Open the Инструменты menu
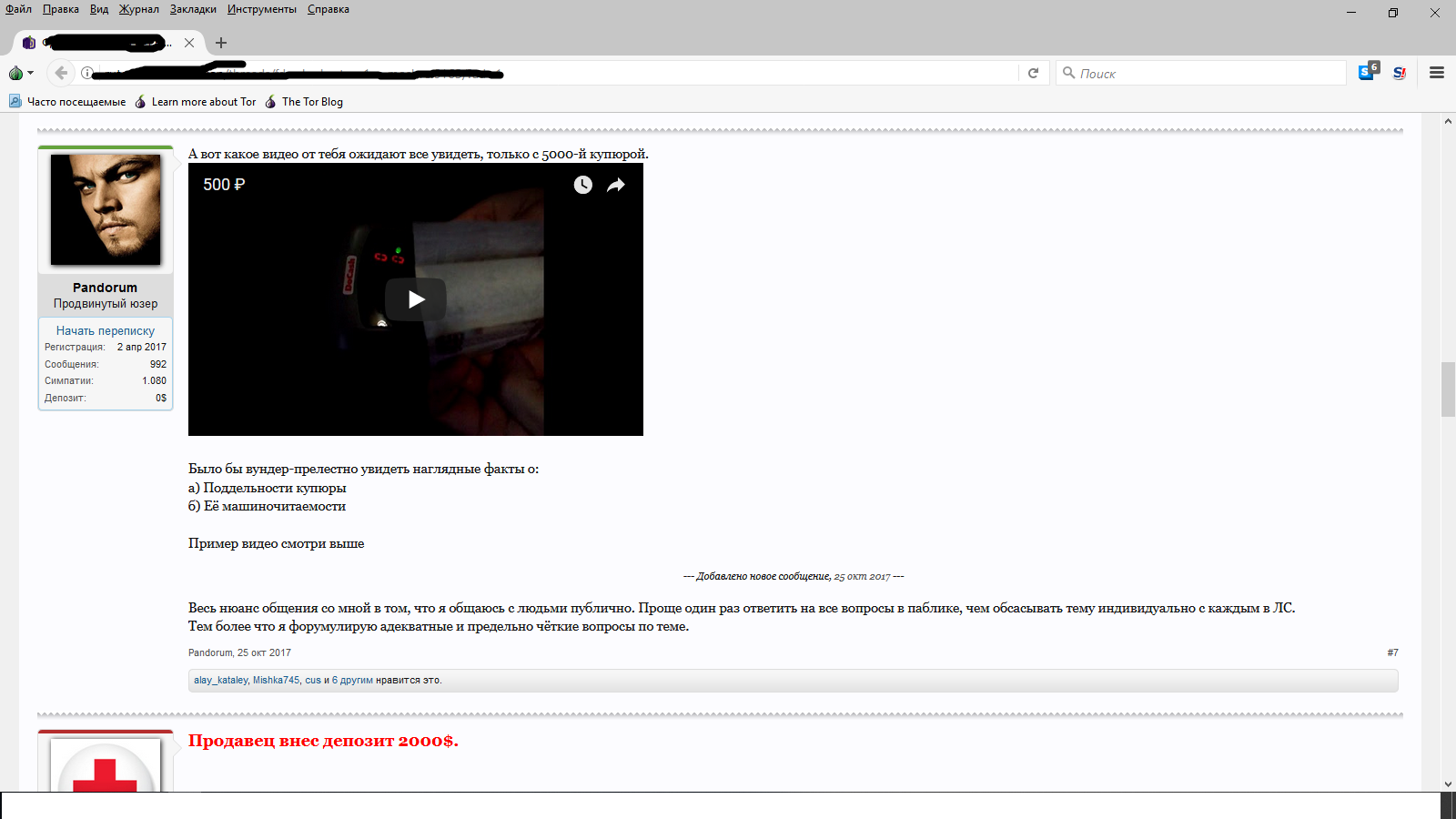1456x819 pixels. [x=261, y=9]
